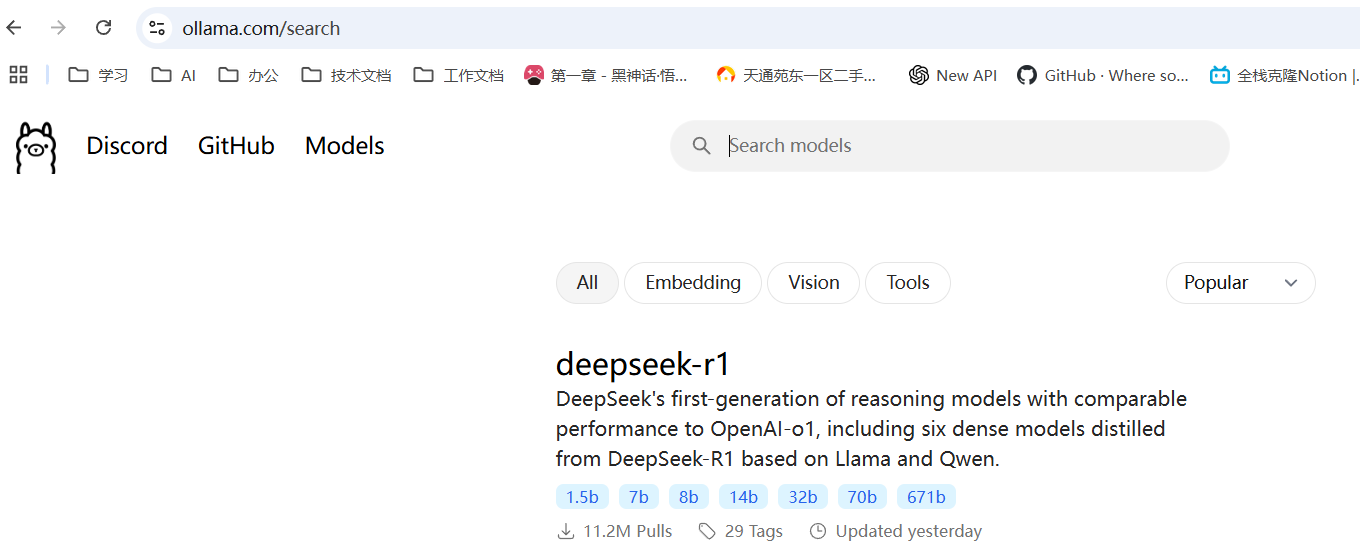Image resolution: width=1360 pixels, height=558 pixels.
Task: Focus the Search models input field
Action: pos(950,146)
